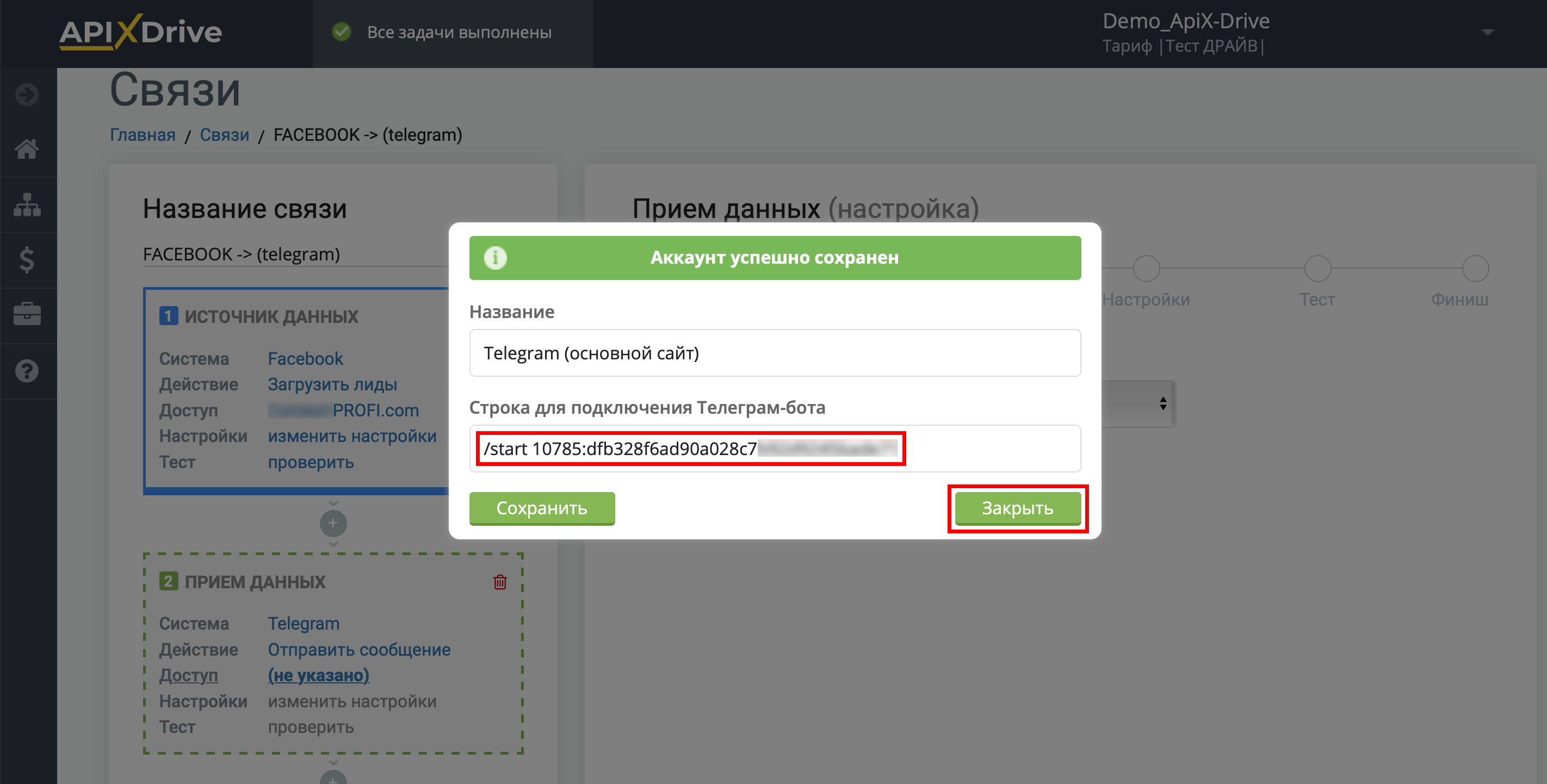1547x784 pixels.
Task: Click Отправить сообщение action link
Action: (359, 650)
